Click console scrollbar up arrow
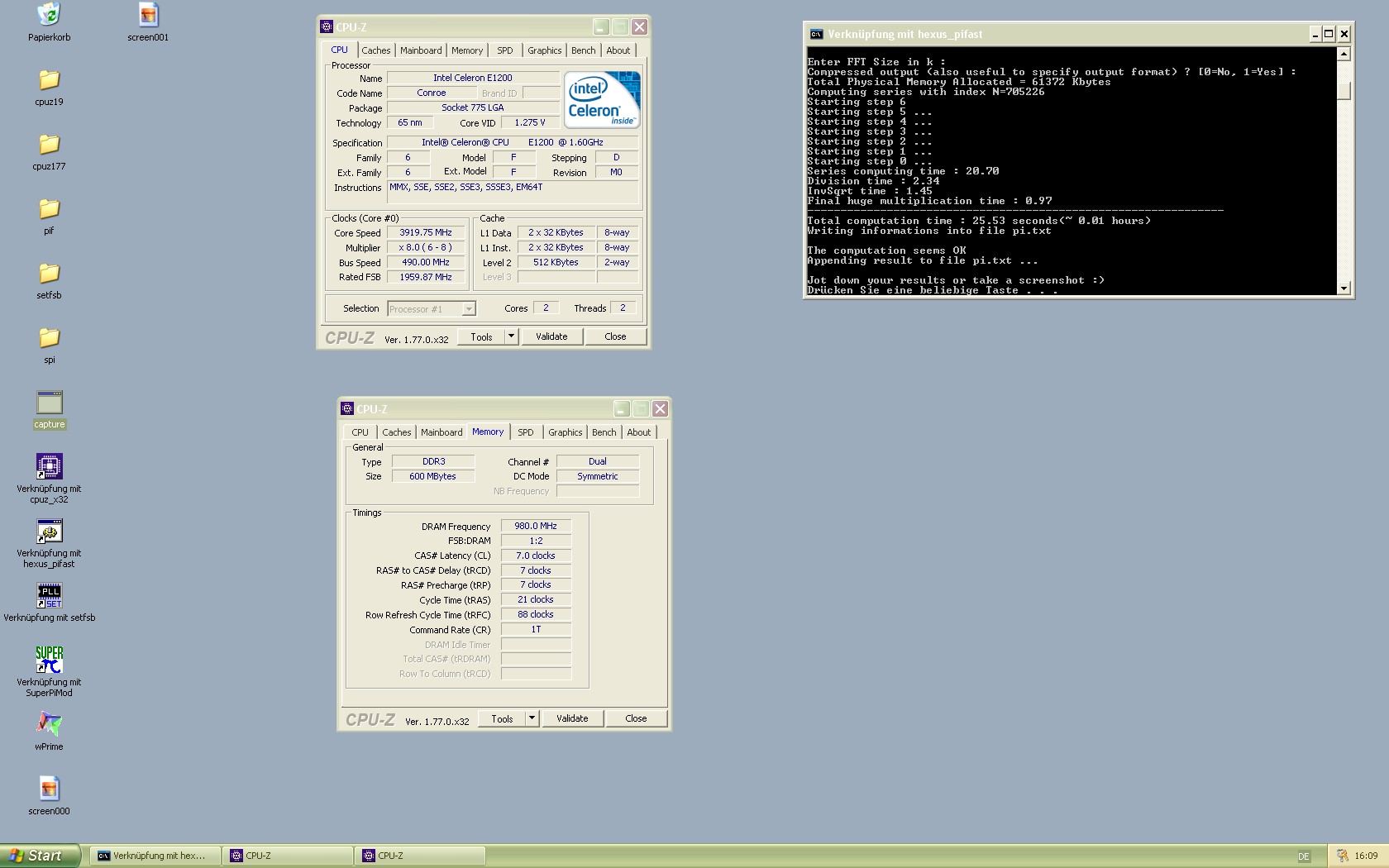The image size is (1389, 868). (1344, 54)
